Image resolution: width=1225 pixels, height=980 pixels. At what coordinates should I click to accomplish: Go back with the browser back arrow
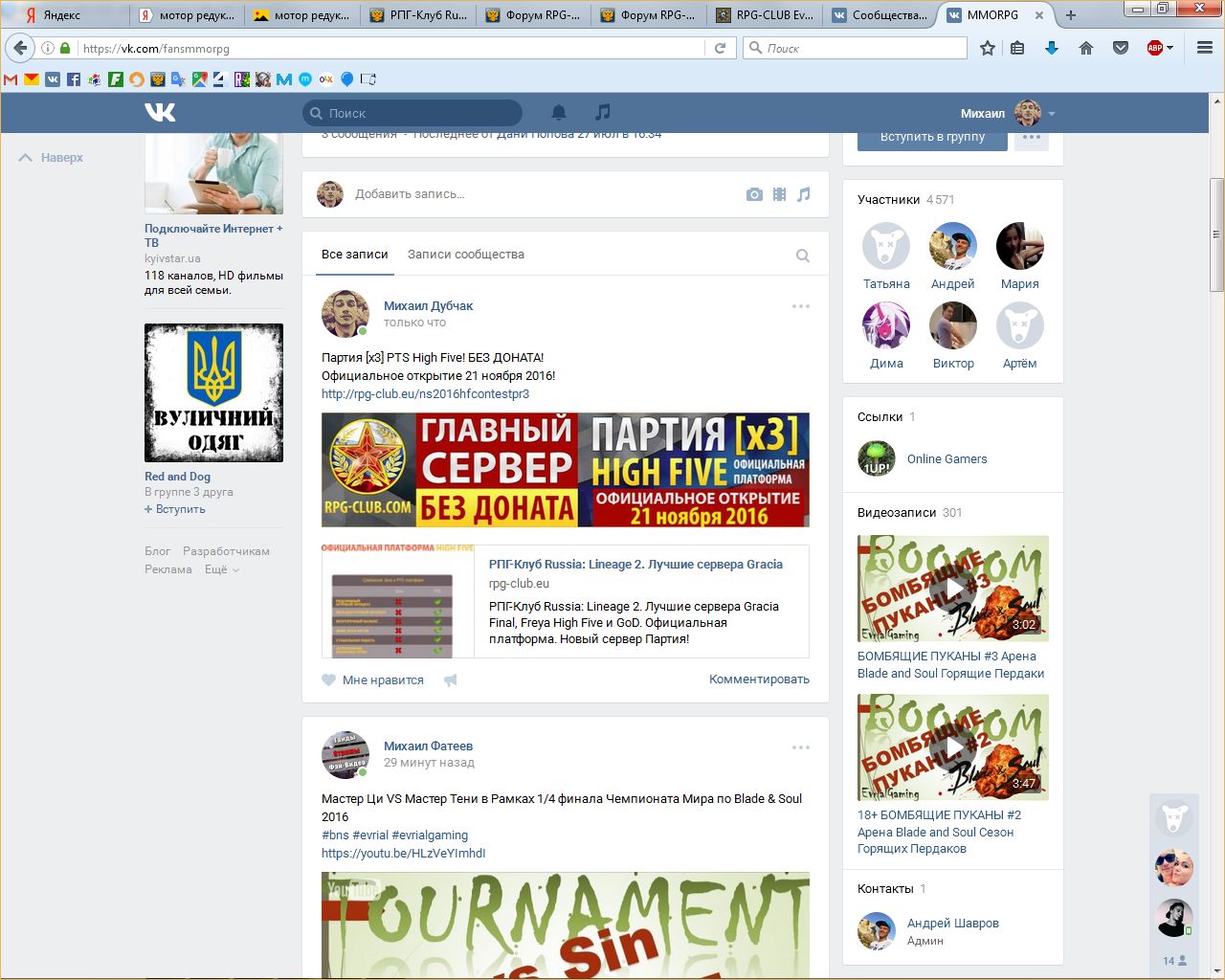[21, 48]
